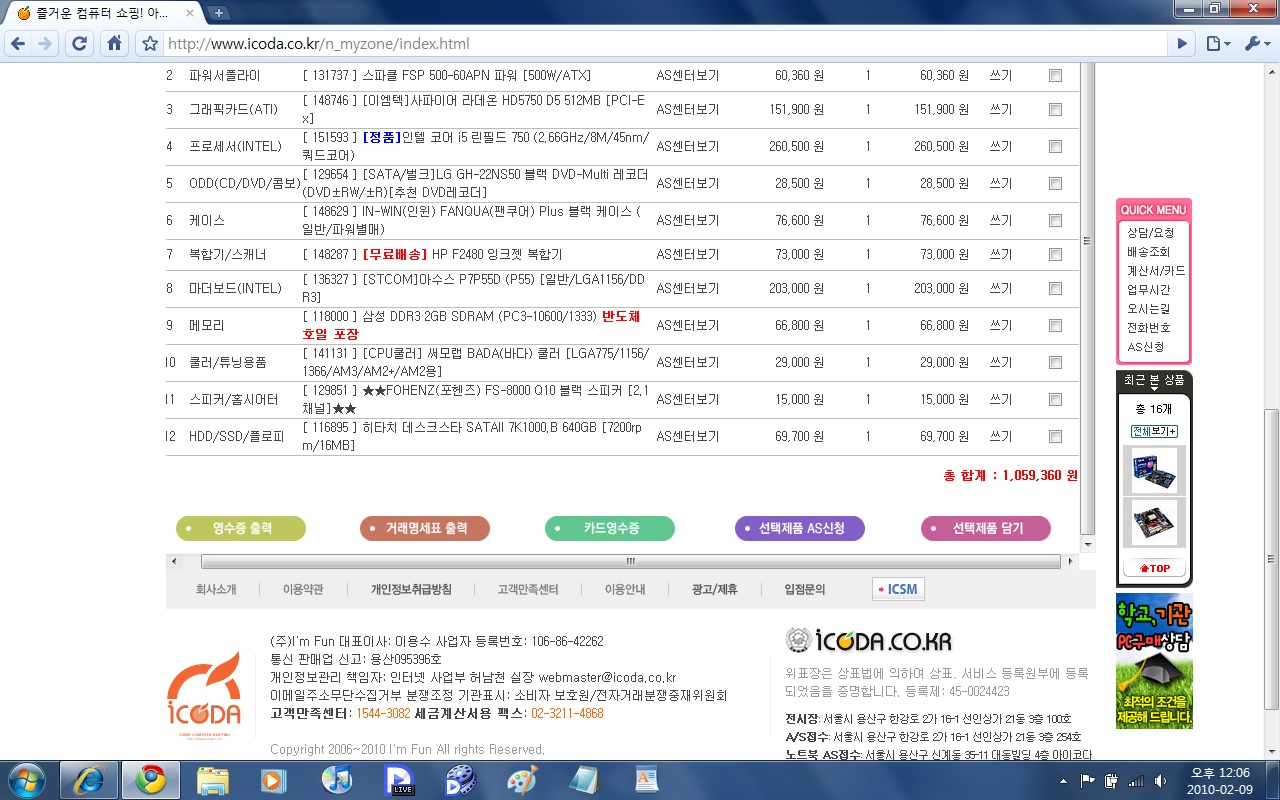Open Paint palette taskbar icon

[522, 779]
